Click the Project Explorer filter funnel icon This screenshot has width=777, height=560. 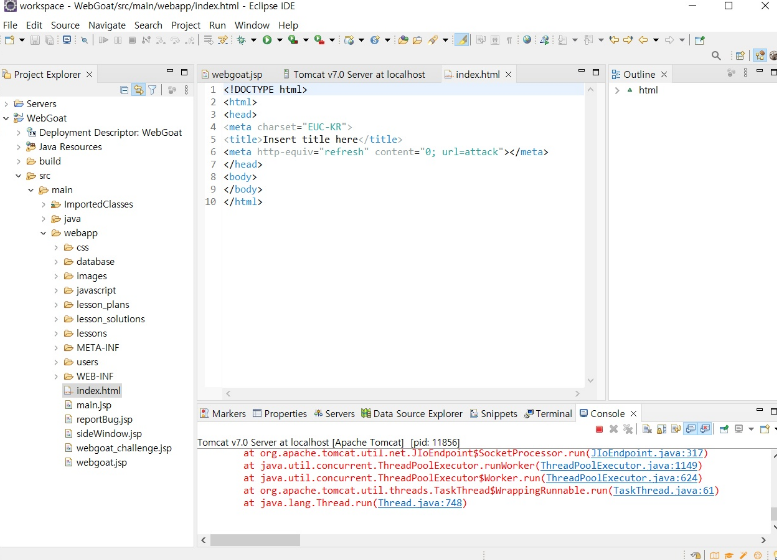click(153, 90)
